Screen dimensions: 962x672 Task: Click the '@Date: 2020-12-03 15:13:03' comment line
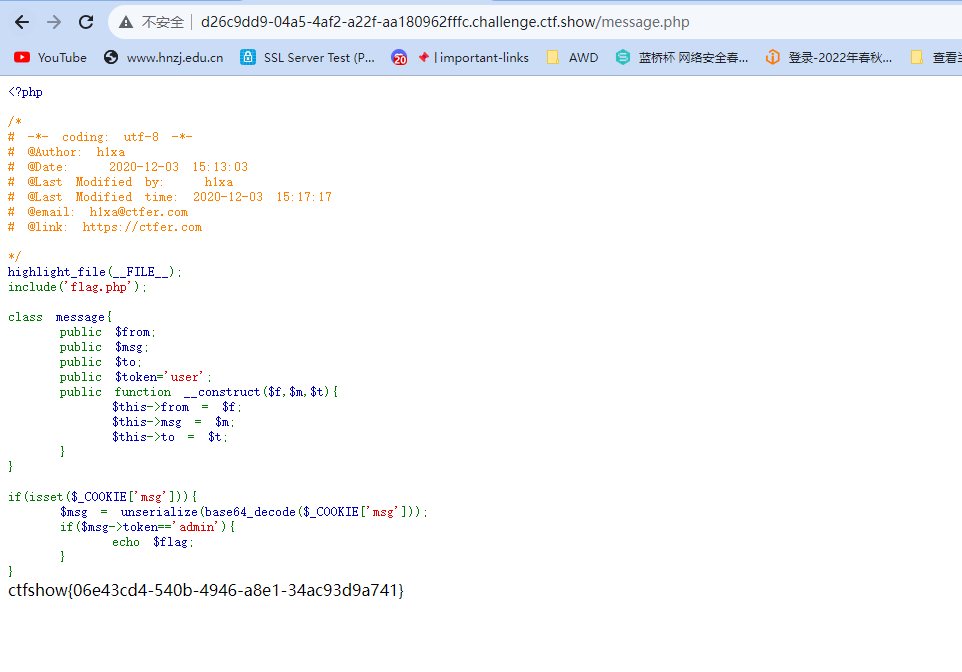point(128,167)
